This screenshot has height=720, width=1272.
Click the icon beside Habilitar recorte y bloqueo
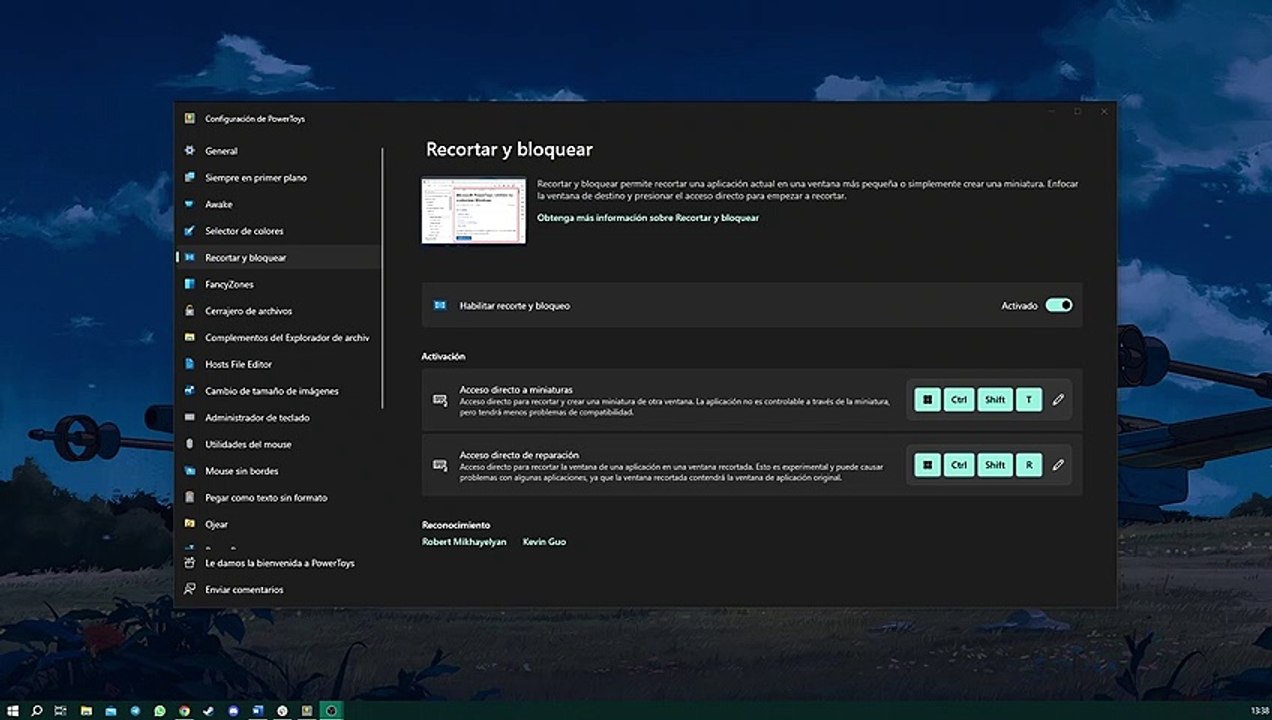click(x=440, y=305)
